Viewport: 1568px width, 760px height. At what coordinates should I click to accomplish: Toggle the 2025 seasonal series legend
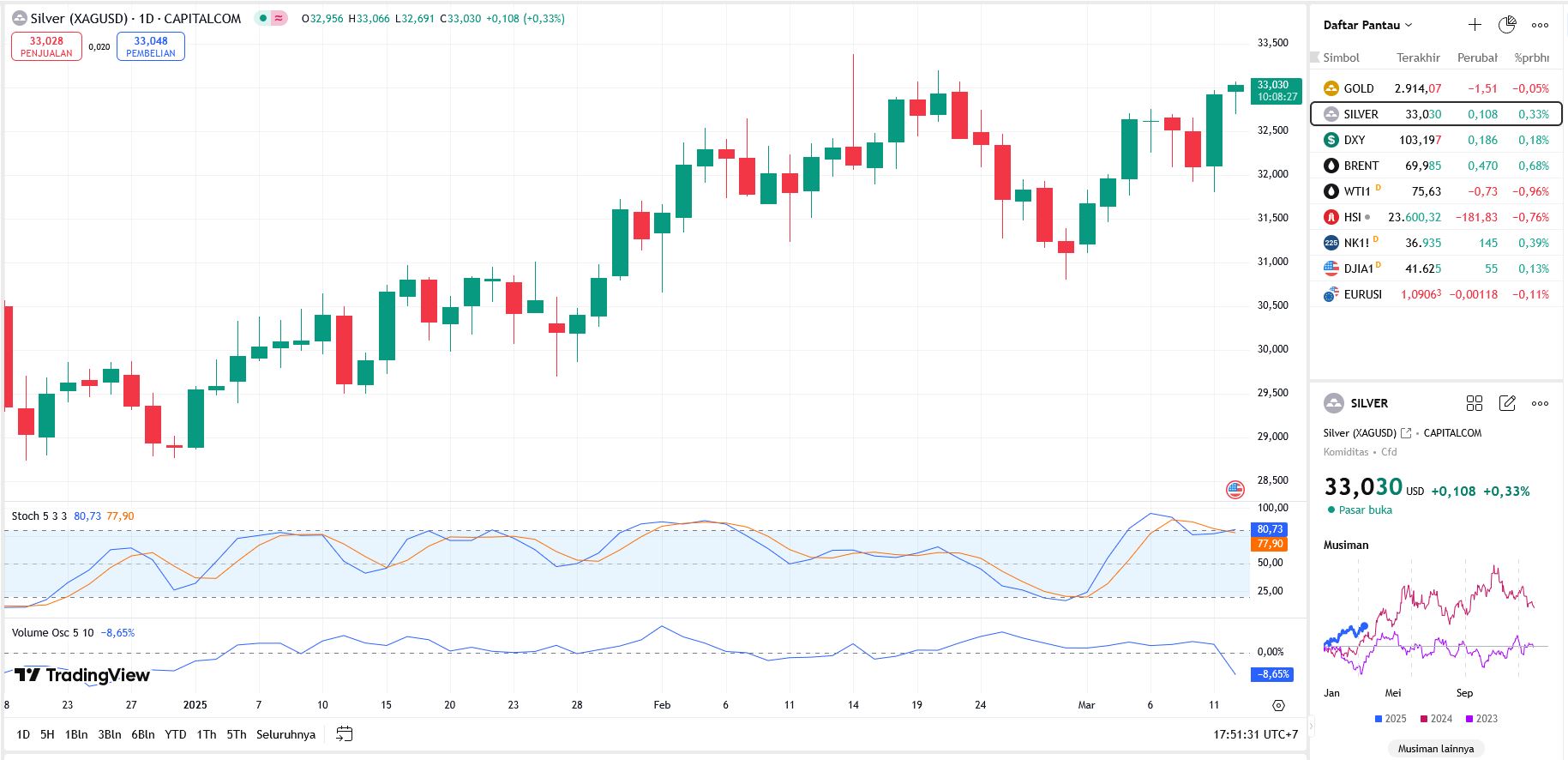point(1390,719)
